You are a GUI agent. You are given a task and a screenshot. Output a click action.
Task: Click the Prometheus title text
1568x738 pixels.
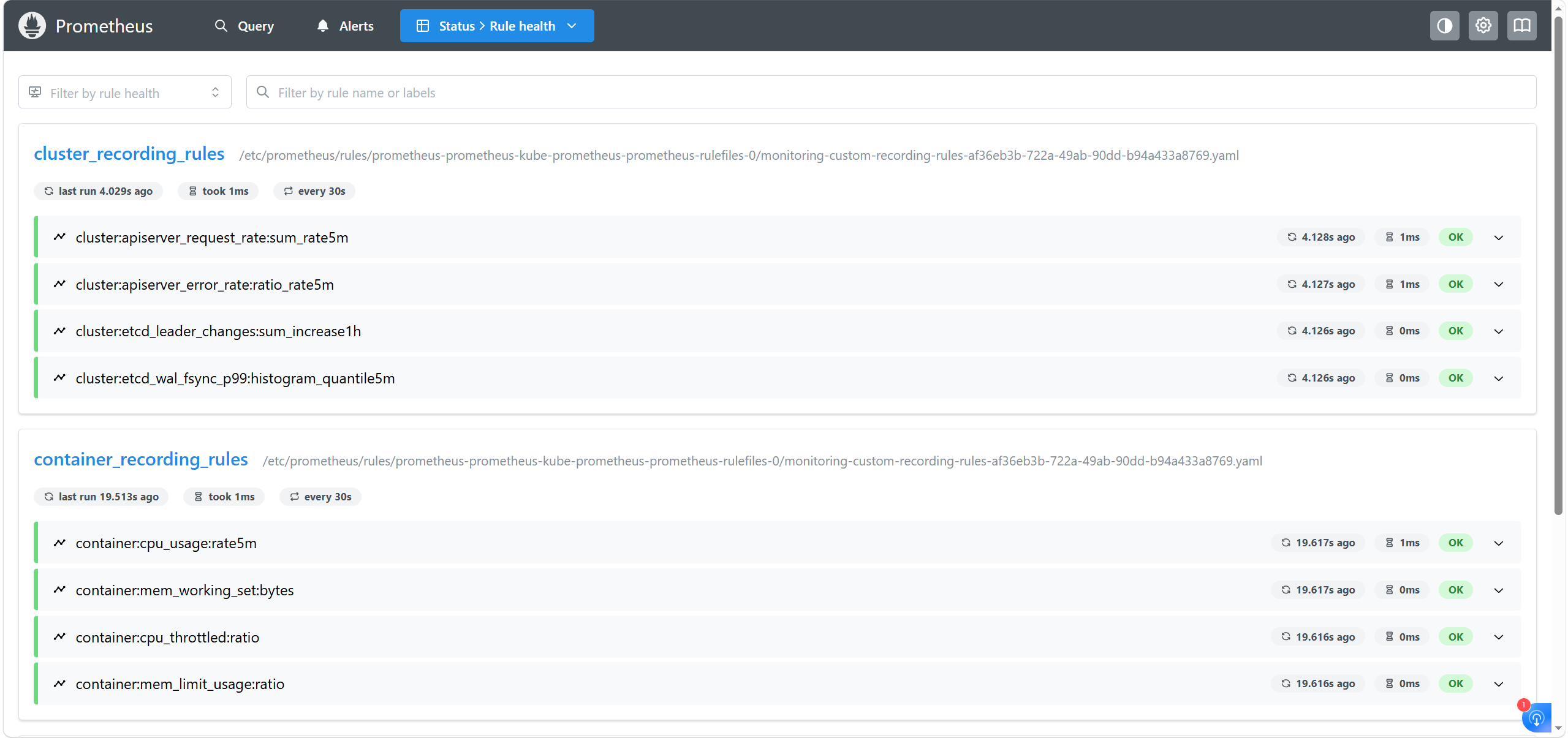coord(104,26)
